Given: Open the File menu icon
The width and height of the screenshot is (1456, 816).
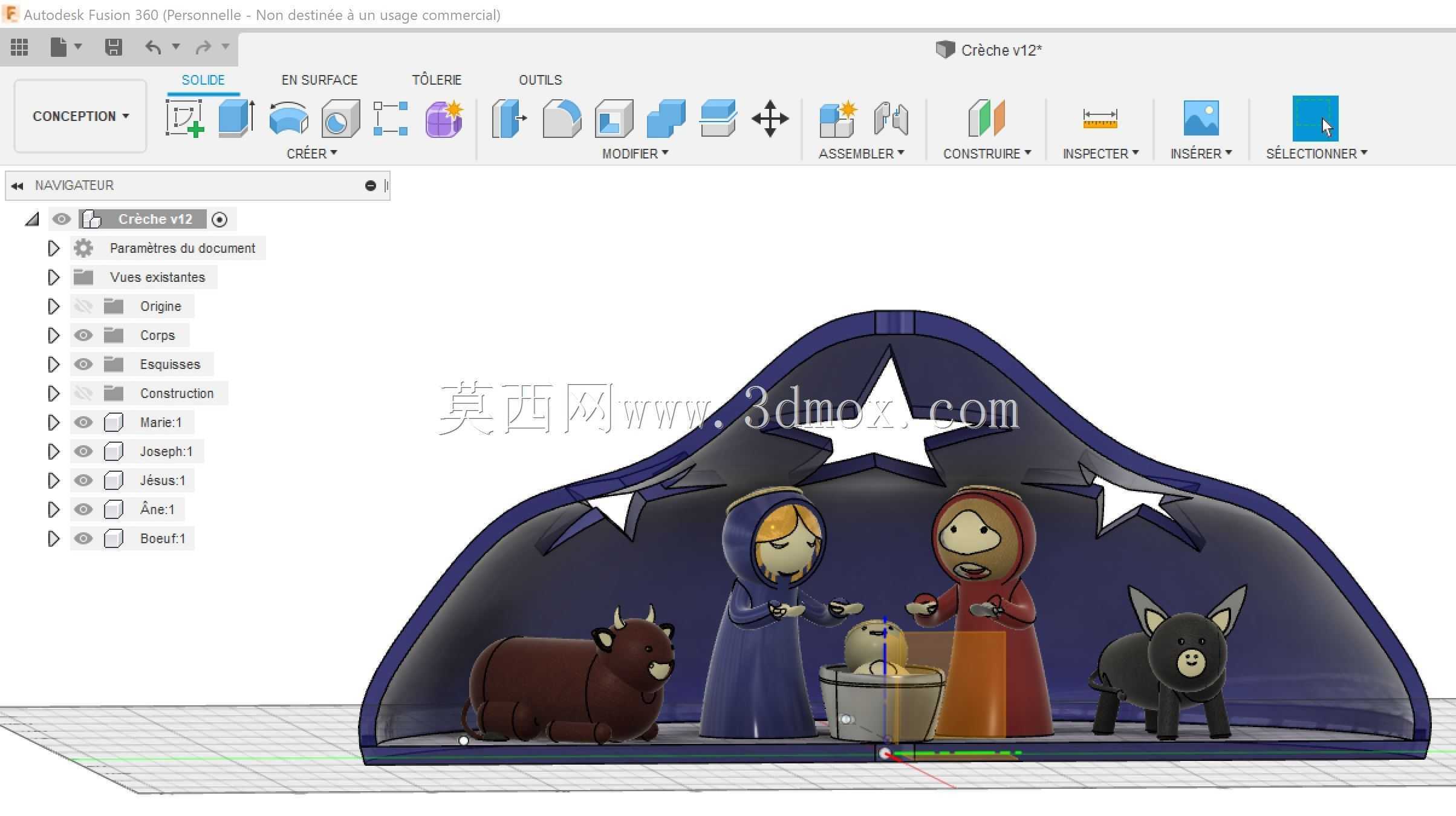Looking at the screenshot, I should pyautogui.click(x=59, y=47).
